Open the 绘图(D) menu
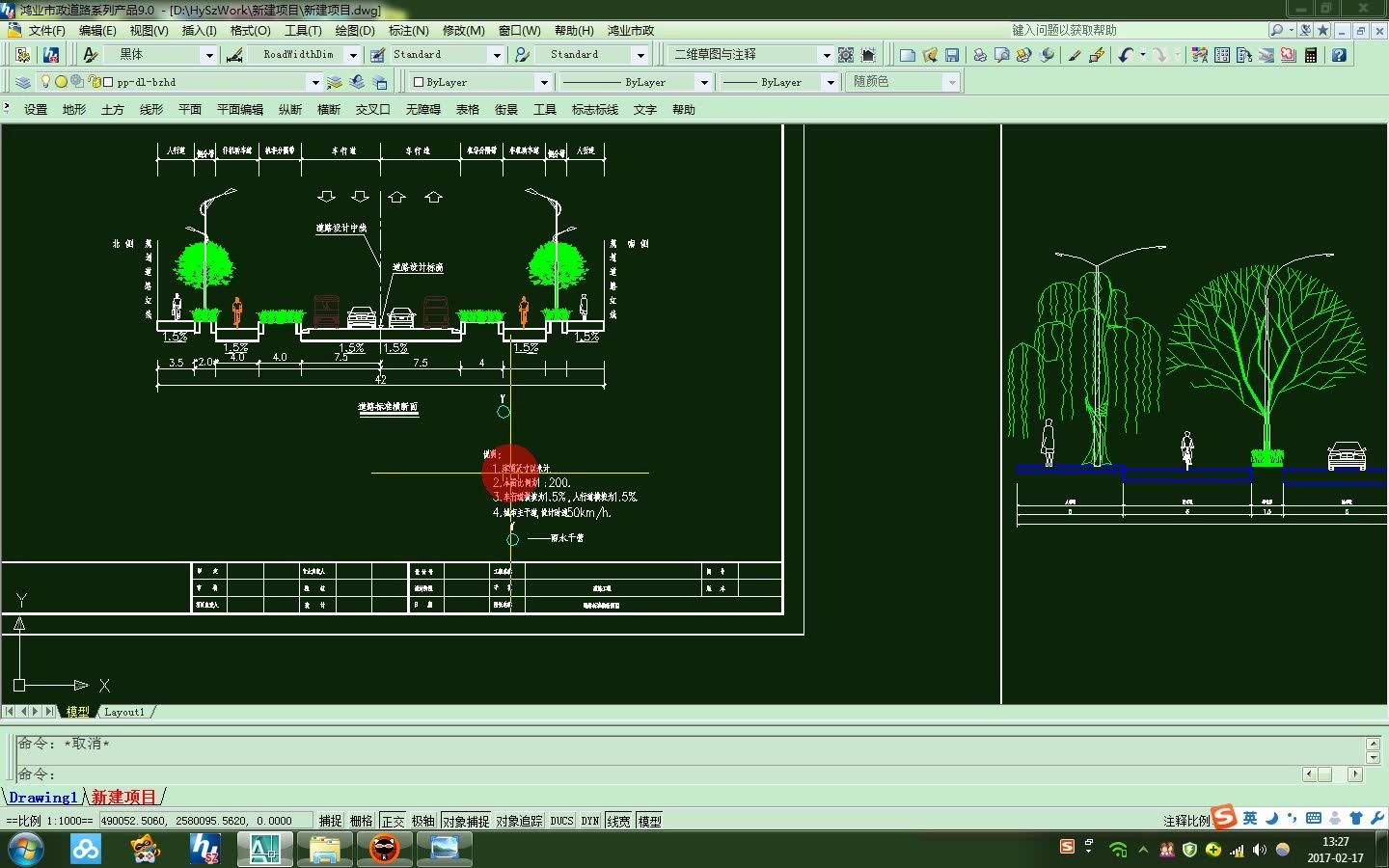The image size is (1389, 868). pos(355,31)
